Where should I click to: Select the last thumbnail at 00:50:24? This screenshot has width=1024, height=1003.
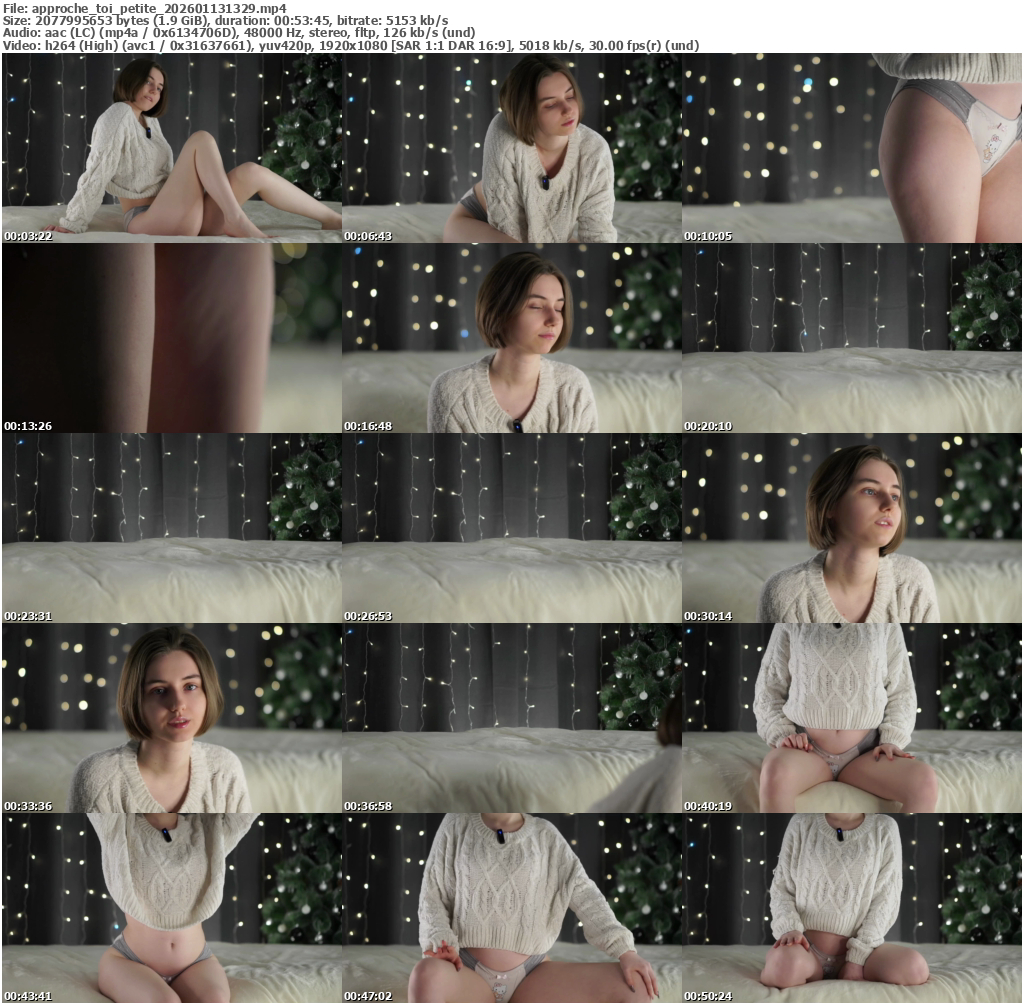(x=852, y=908)
